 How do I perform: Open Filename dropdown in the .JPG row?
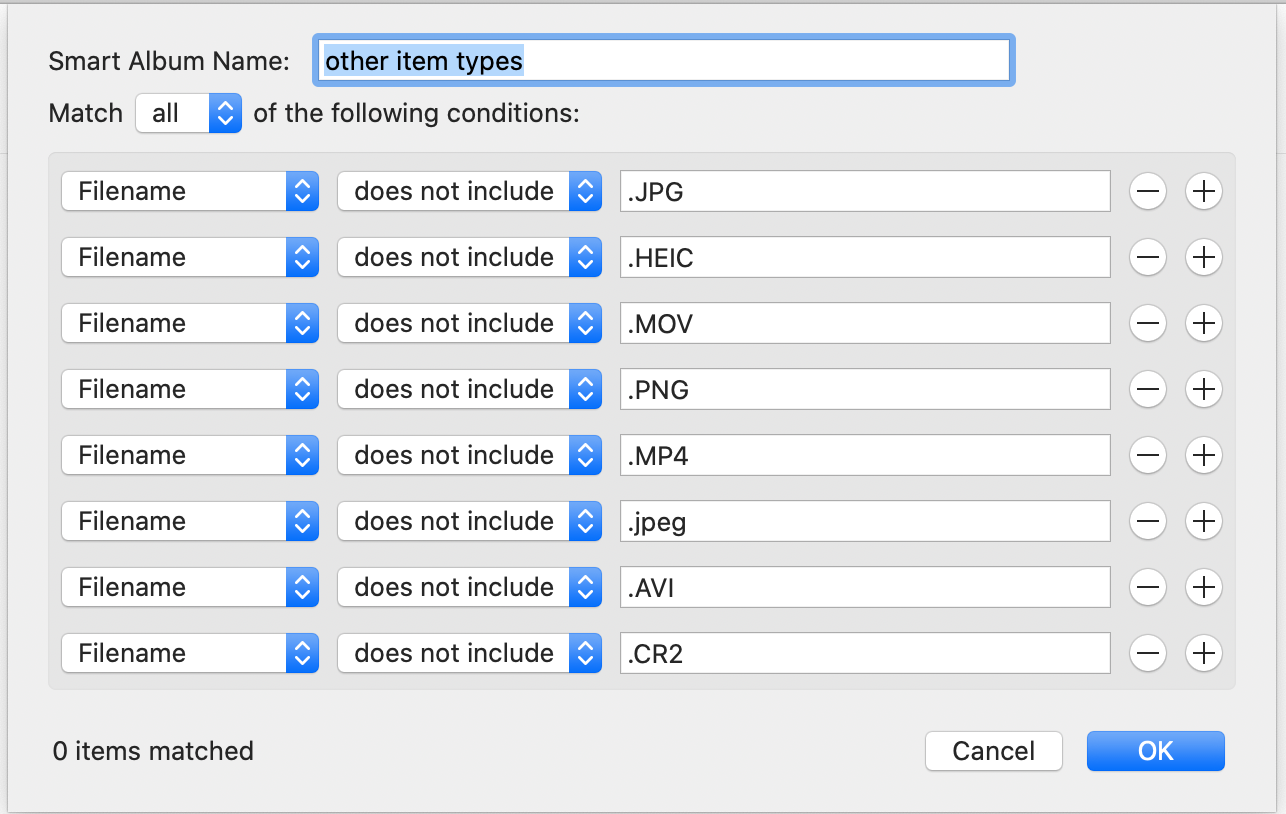coord(190,191)
